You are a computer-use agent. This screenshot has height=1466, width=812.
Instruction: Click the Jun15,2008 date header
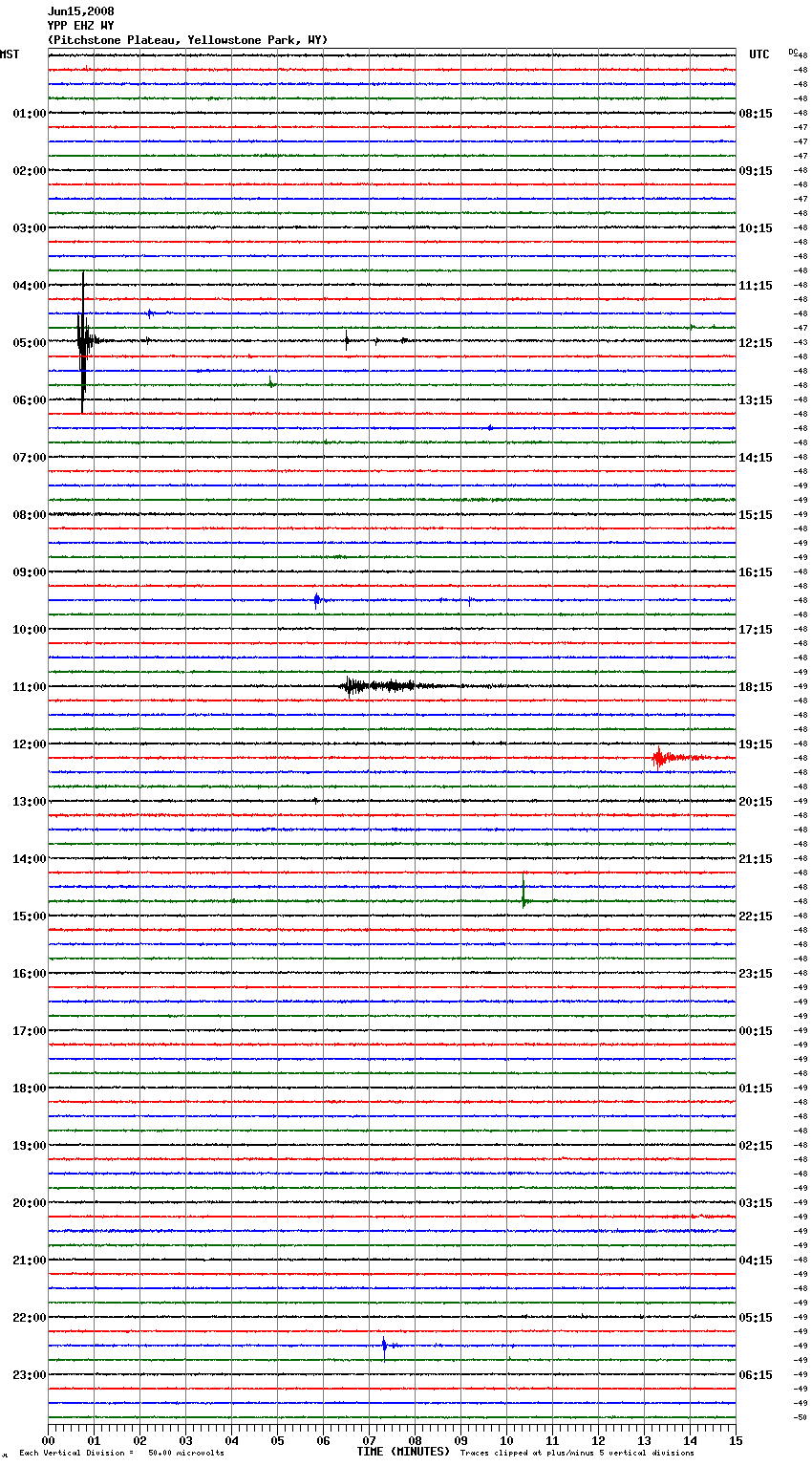pos(80,11)
